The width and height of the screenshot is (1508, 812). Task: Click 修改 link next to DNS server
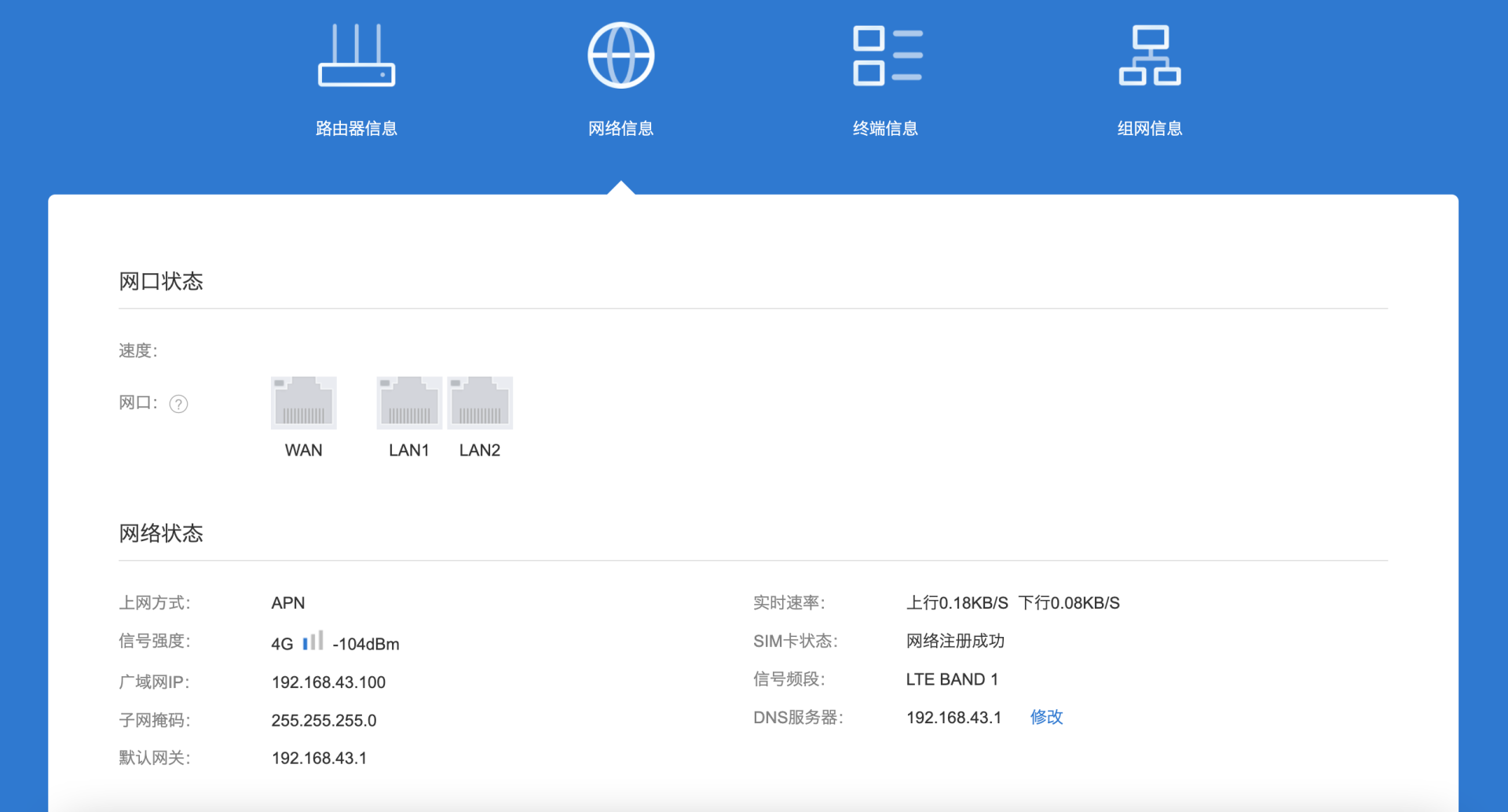(x=1046, y=717)
